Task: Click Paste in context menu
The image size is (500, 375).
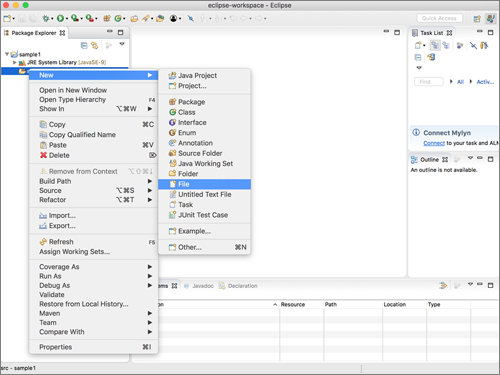Action: tap(93, 145)
